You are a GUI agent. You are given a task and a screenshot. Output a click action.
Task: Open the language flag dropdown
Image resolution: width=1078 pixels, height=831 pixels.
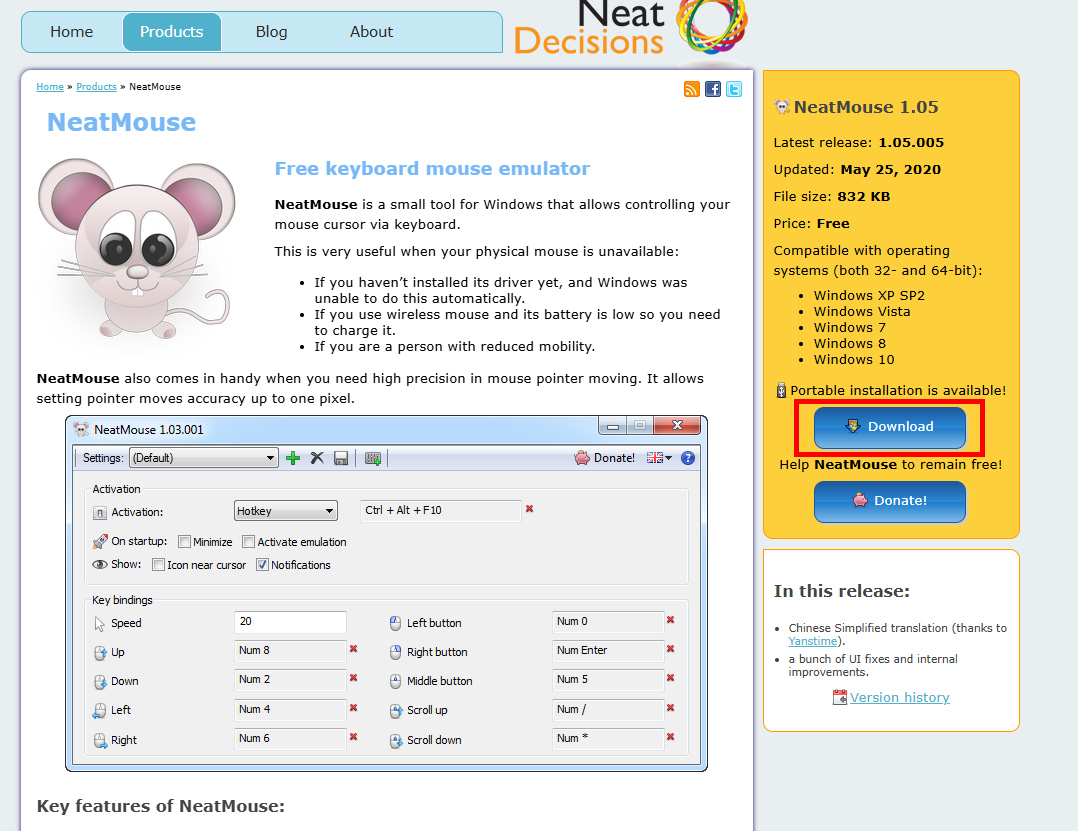659,458
